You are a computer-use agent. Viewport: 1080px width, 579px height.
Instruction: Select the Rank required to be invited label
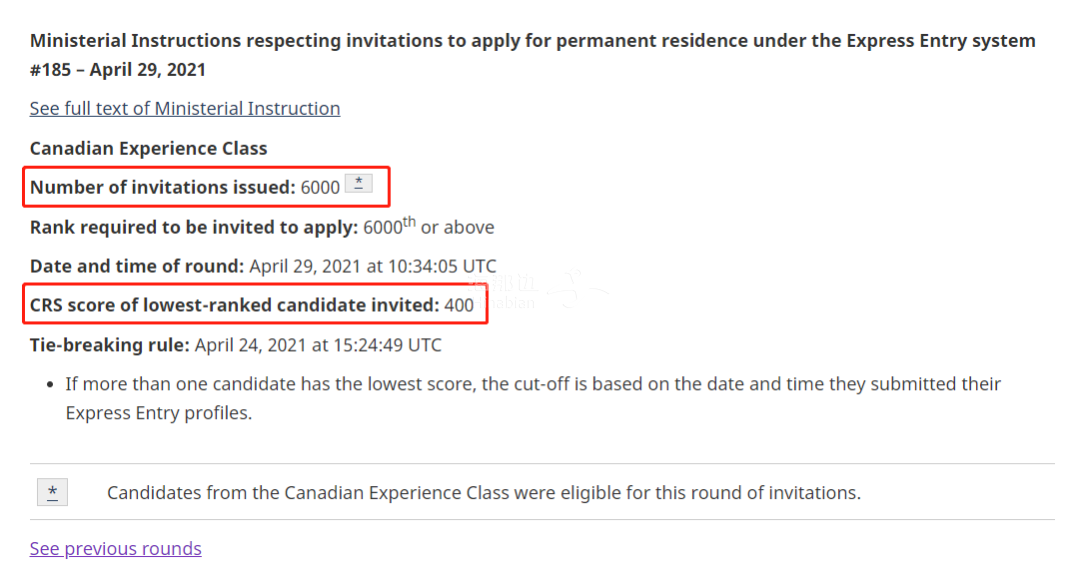pos(194,227)
